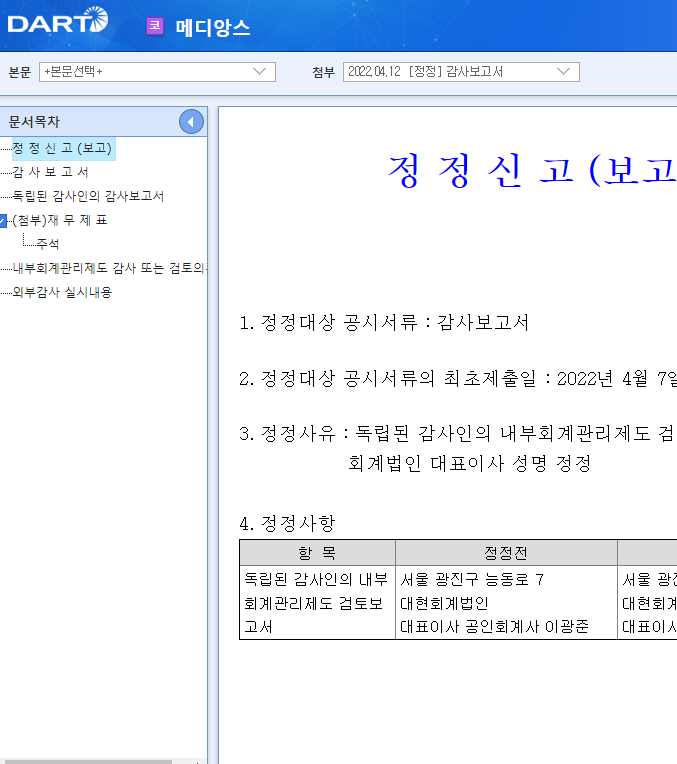This screenshot has width=677, height=764.
Task: Open (첨부)재 무 제 표 tree entry
Action: point(59,220)
